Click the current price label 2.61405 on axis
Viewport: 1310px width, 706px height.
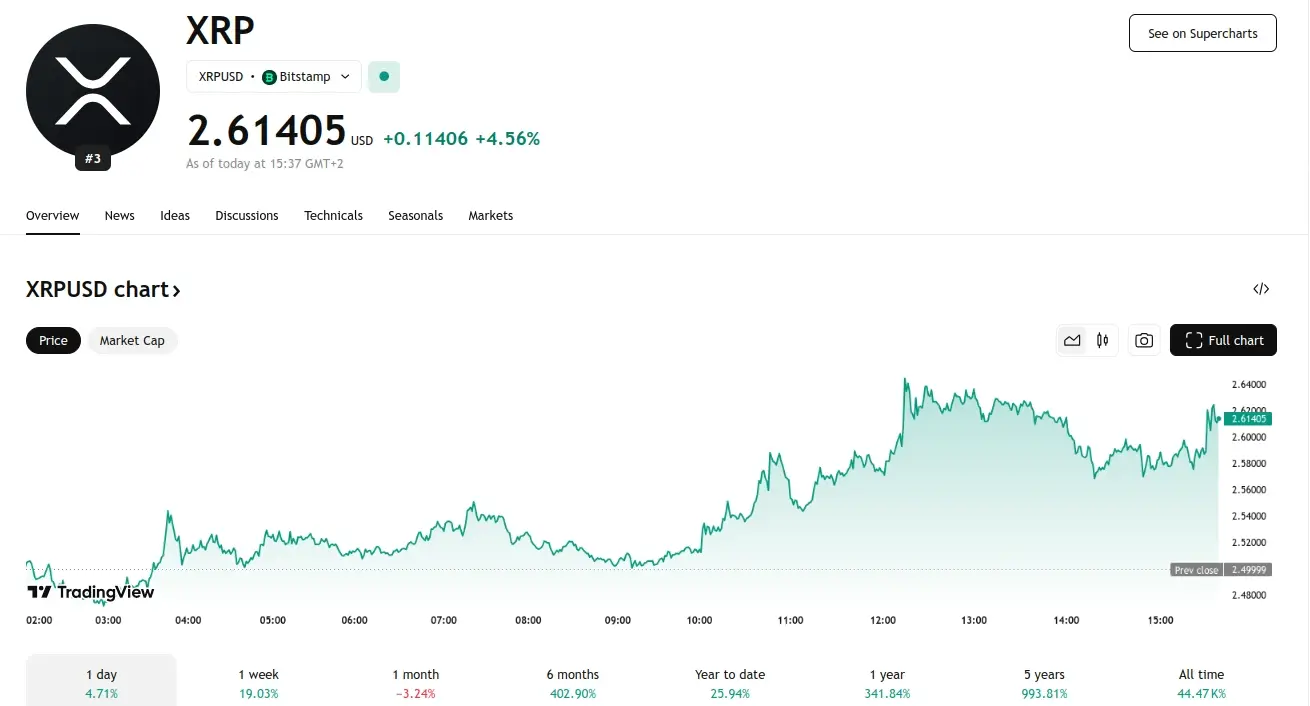(x=1248, y=419)
